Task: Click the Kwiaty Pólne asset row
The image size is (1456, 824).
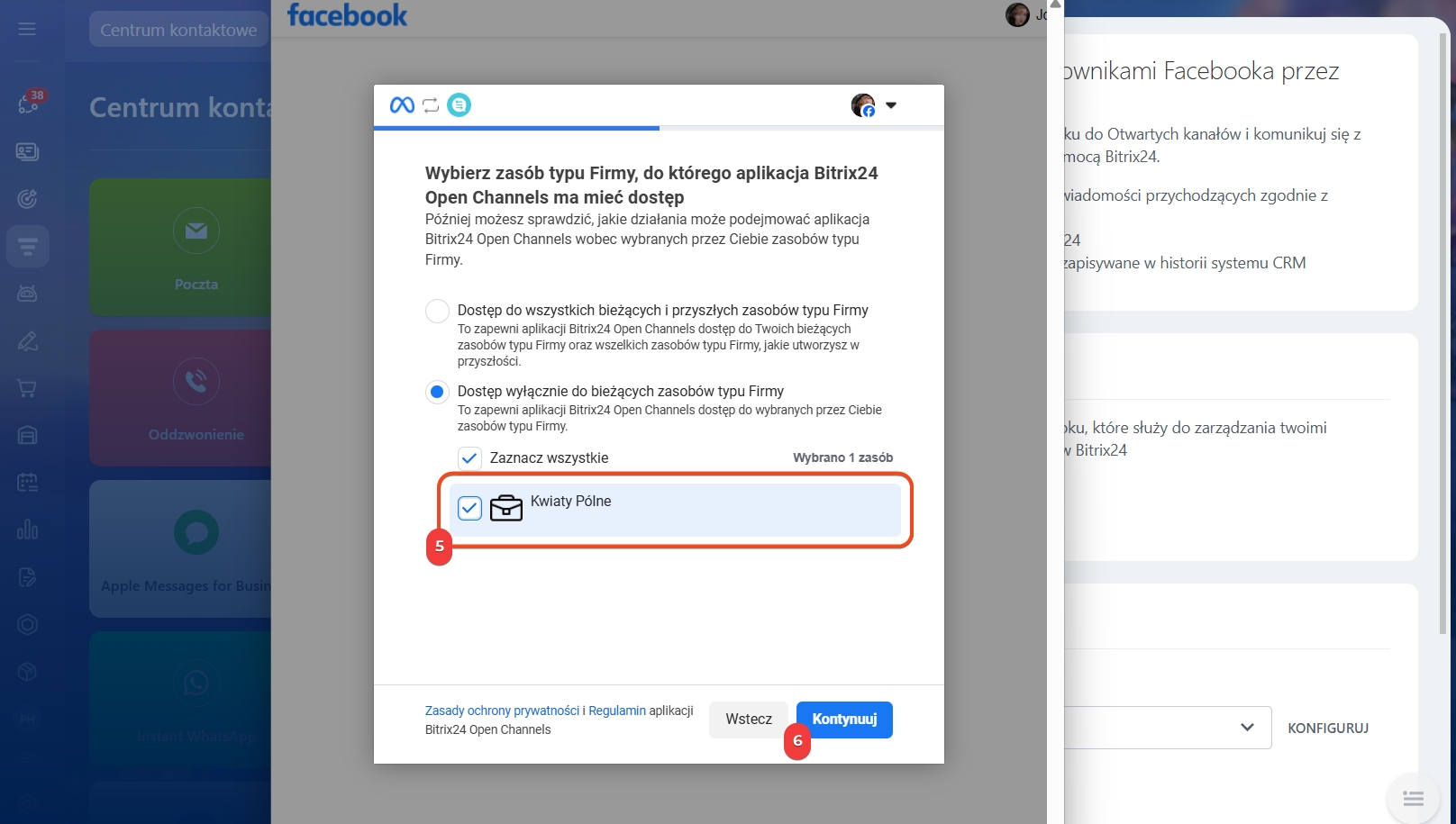Action: coord(675,510)
